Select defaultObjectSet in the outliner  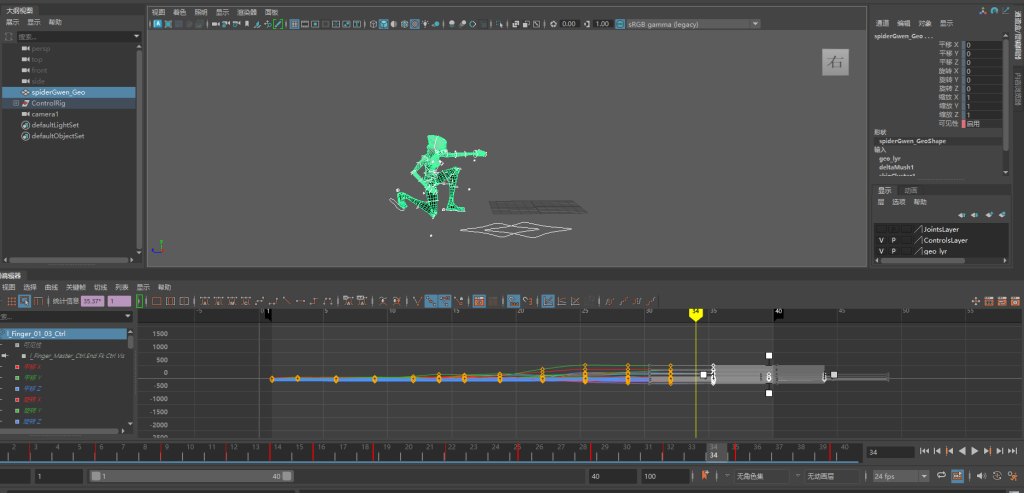point(57,136)
